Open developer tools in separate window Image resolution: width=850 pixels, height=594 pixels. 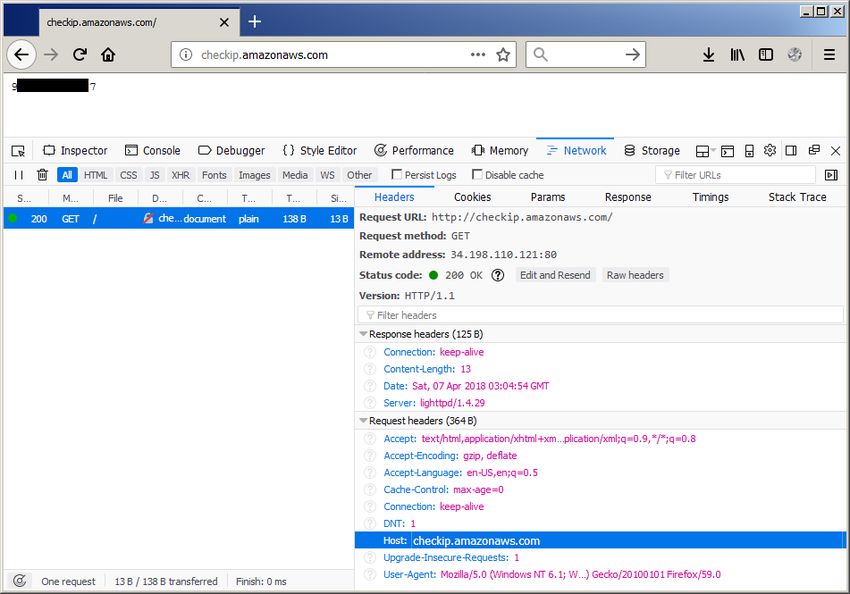[814, 150]
